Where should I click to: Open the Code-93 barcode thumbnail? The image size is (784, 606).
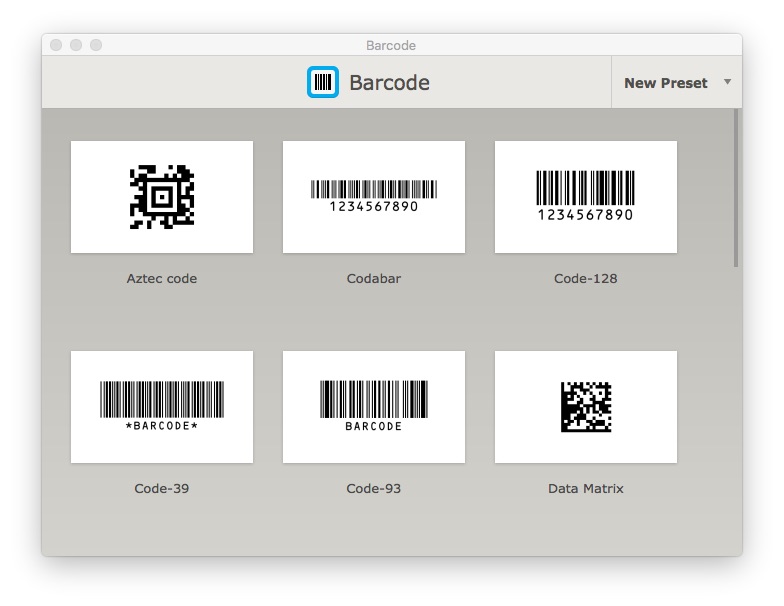(x=374, y=407)
